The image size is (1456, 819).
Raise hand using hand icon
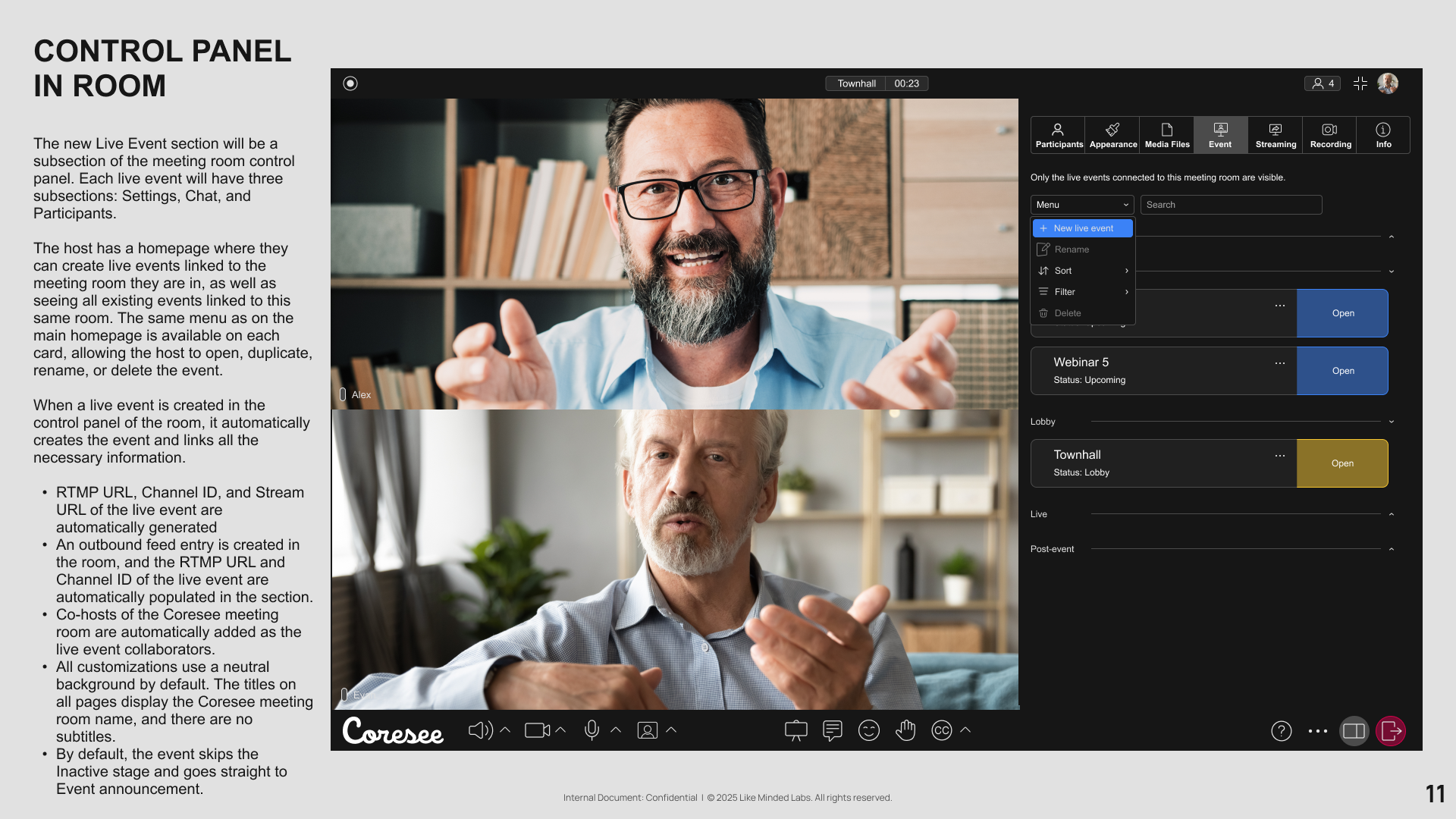[905, 730]
